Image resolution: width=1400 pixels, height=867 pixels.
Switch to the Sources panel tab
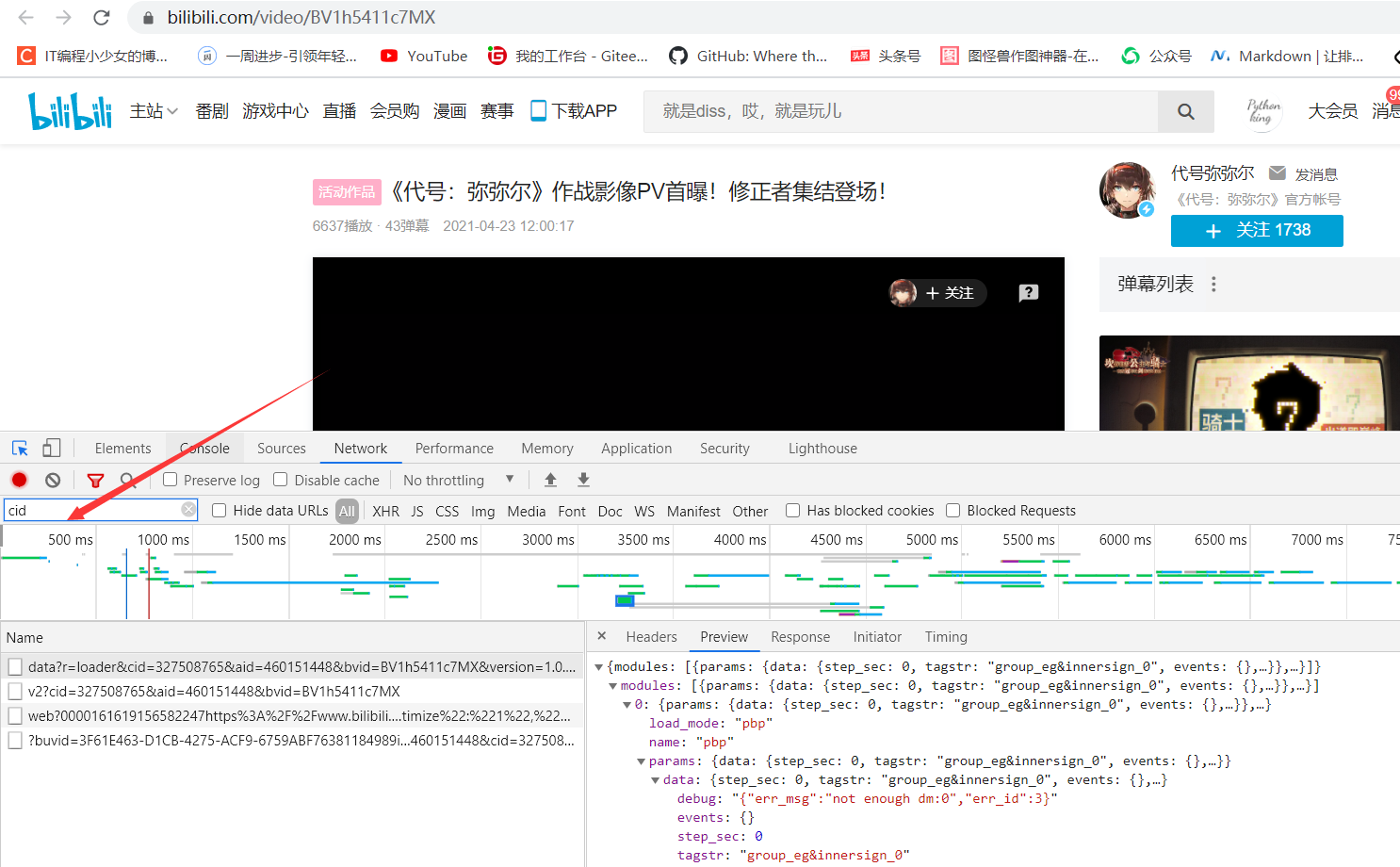282,449
